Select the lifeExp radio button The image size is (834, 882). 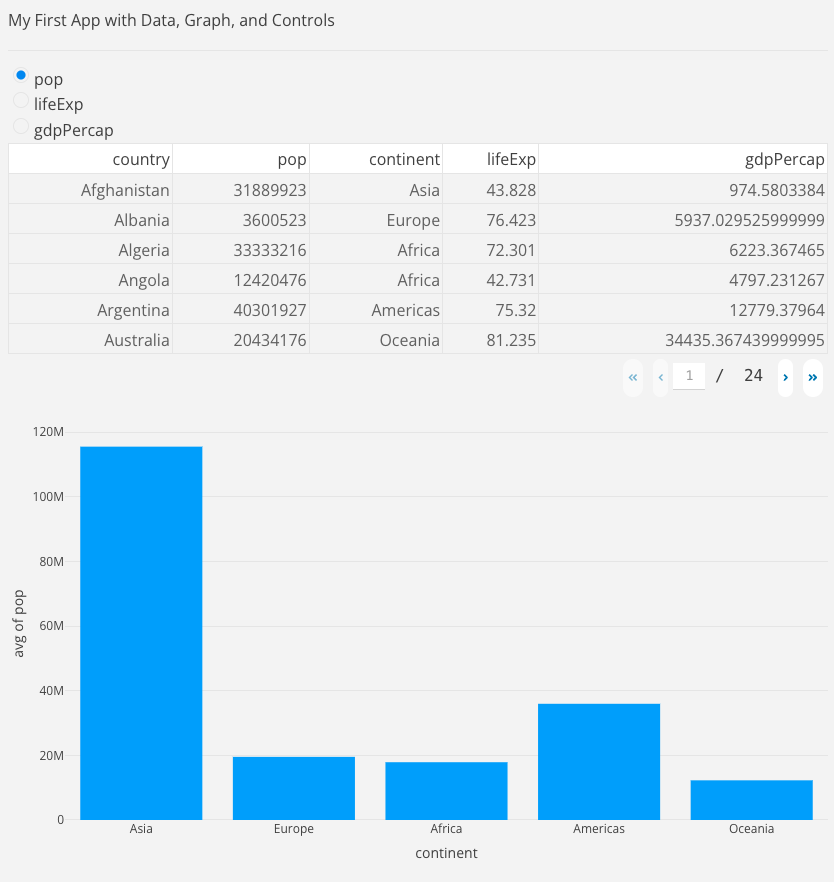tap(21, 100)
